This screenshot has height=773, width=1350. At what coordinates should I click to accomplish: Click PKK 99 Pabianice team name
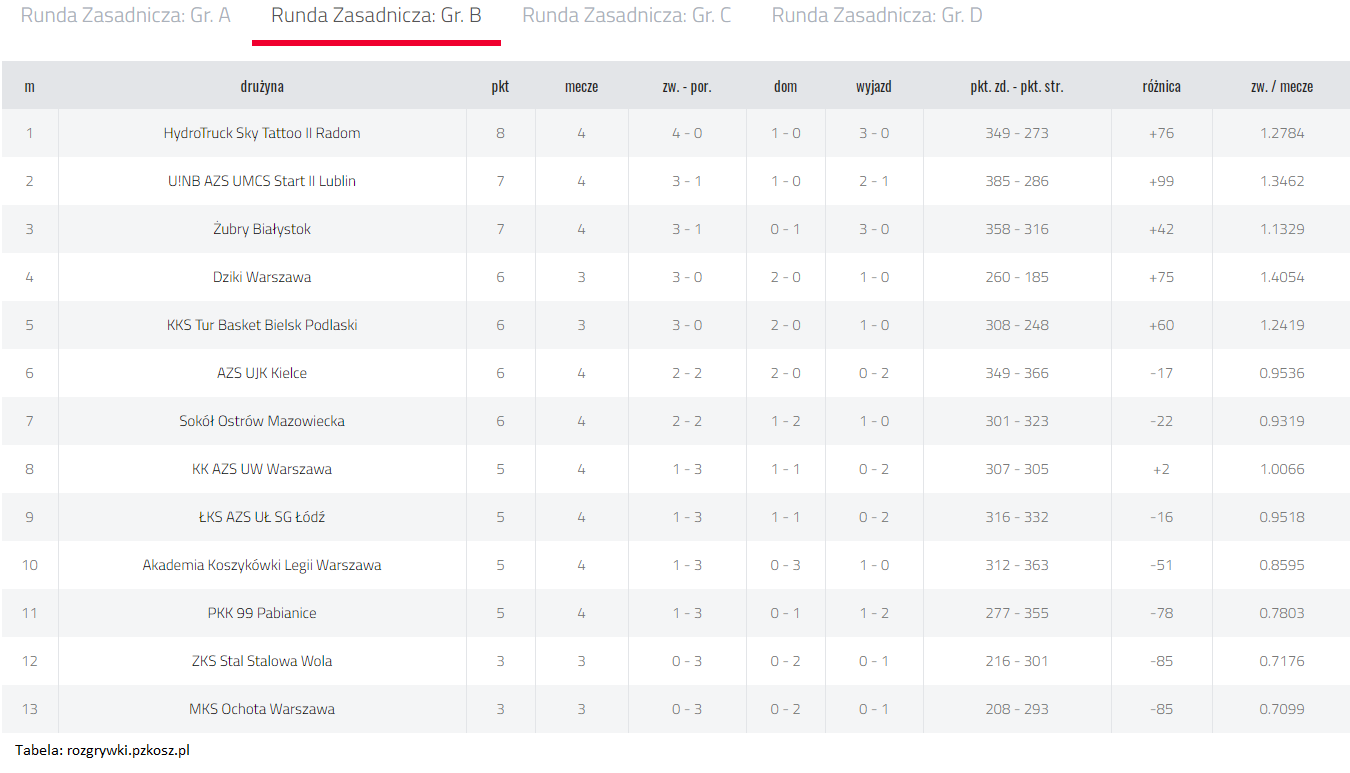pos(262,613)
